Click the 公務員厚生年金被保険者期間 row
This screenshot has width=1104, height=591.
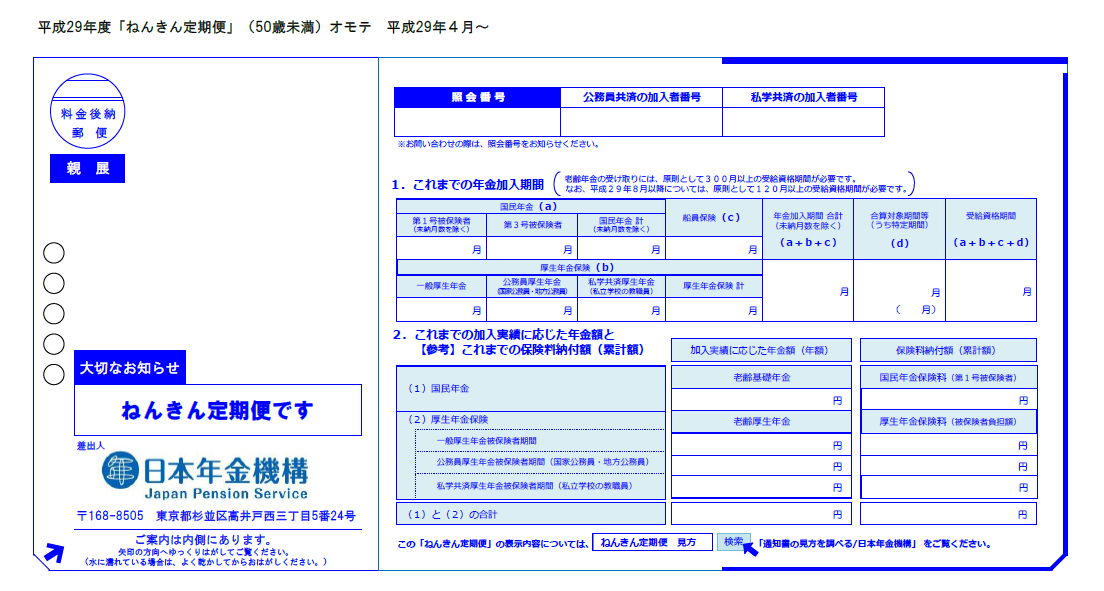(x=539, y=462)
